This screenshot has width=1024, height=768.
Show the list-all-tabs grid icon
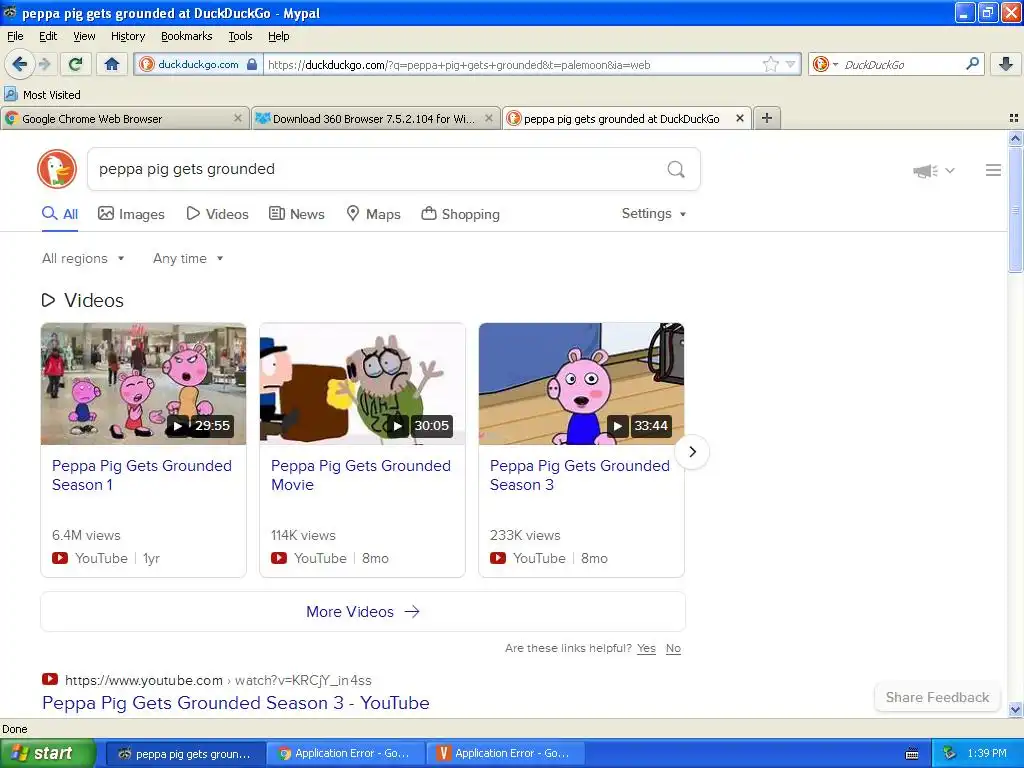click(1014, 118)
